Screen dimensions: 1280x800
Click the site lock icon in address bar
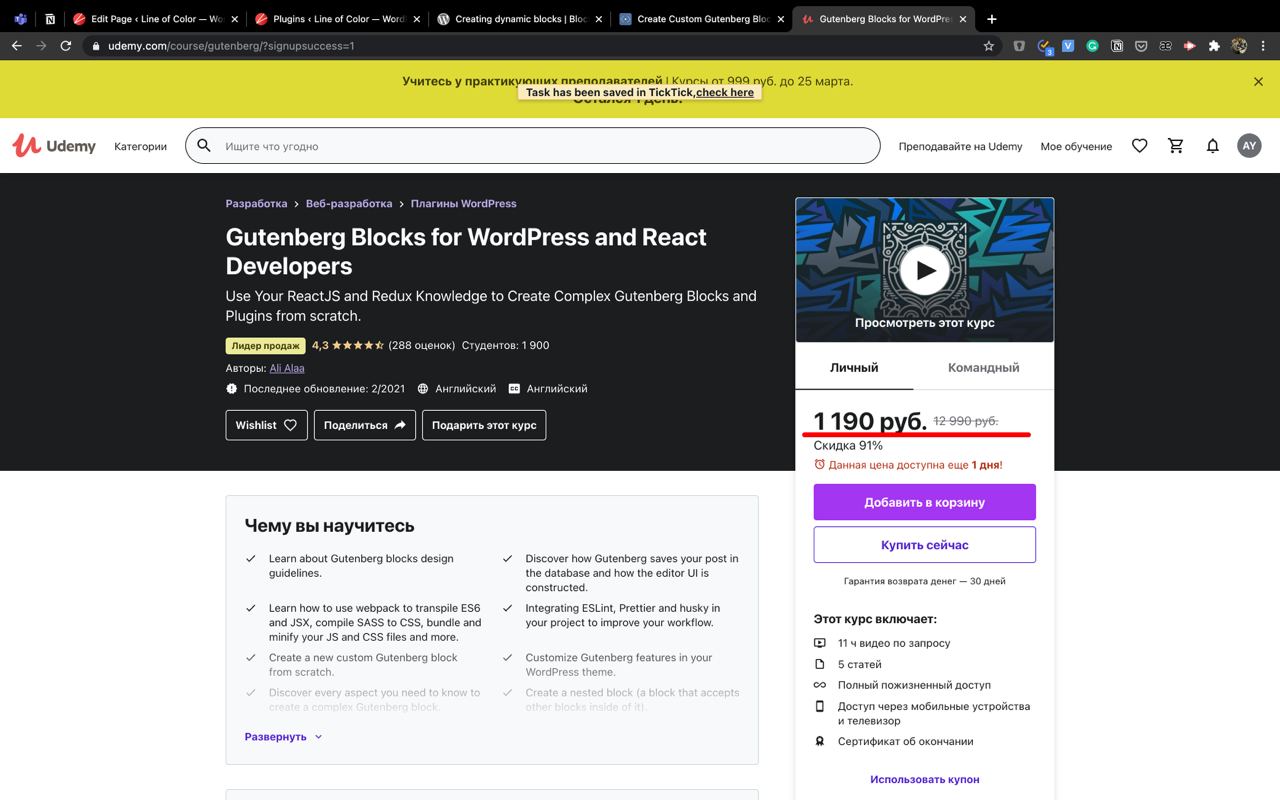(x=96, y=46)
